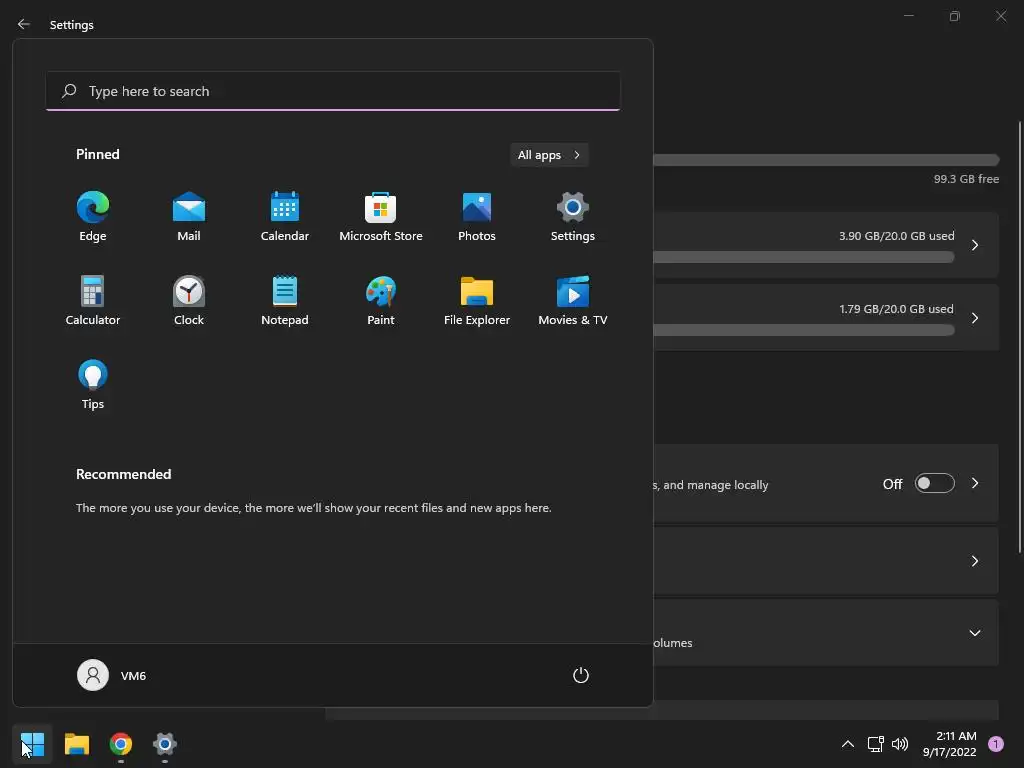Screen dimensions: 1024x768
Task: Switch to Settings on the taskbar
Action: (x=165, y=744)
